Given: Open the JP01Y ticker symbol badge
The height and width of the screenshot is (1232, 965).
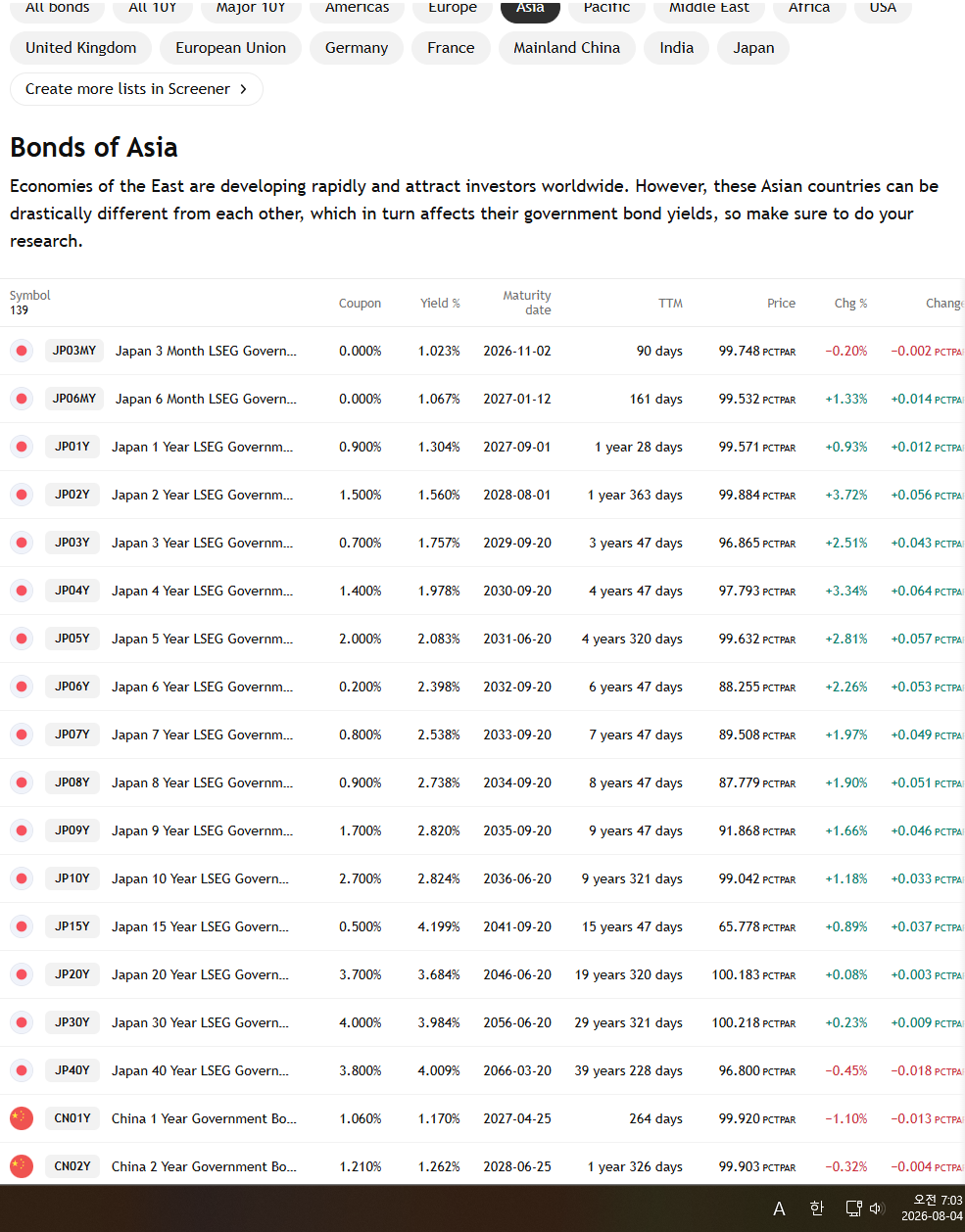Looking at the screenshot, I should point(72,447).
